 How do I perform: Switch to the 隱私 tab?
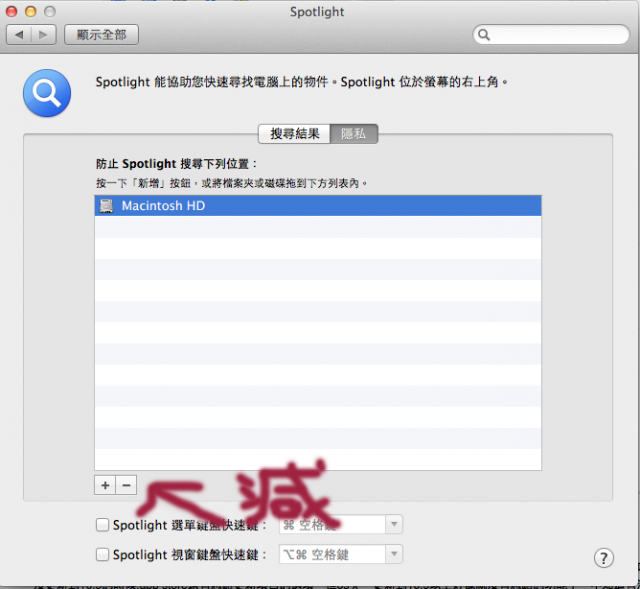coord(354,133)
